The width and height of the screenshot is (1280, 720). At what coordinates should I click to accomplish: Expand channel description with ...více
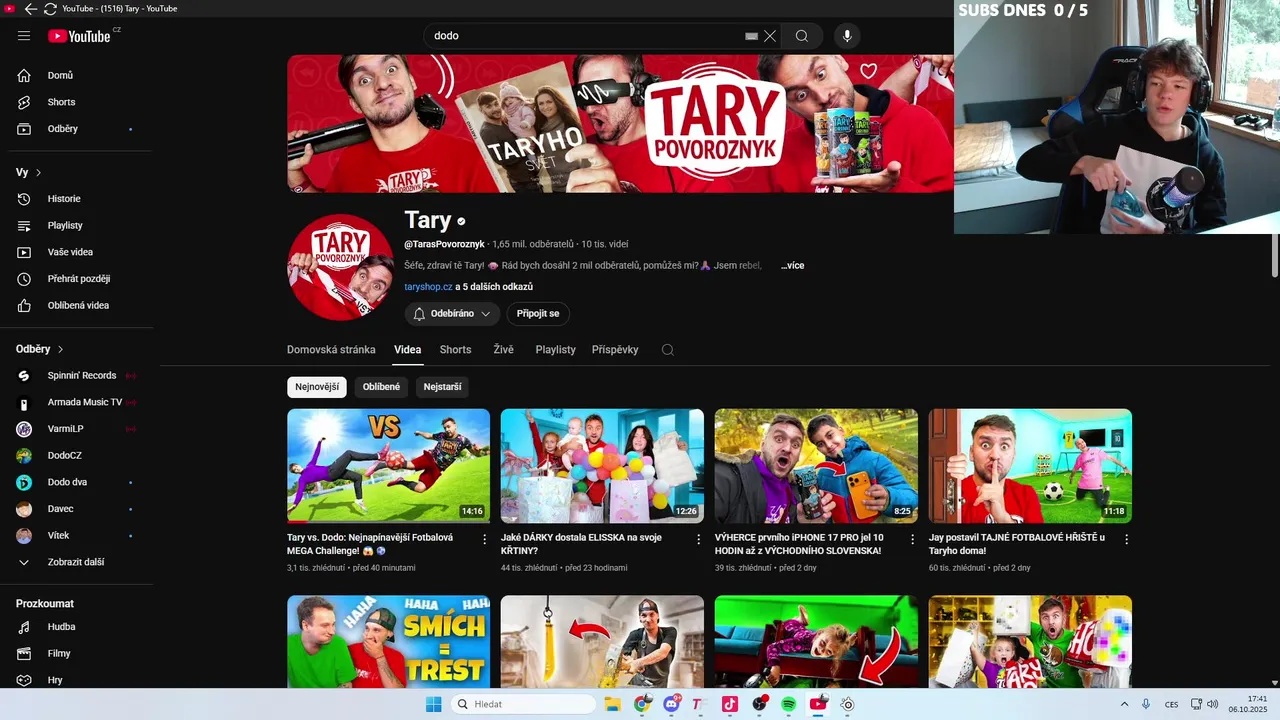pos(793,266)
